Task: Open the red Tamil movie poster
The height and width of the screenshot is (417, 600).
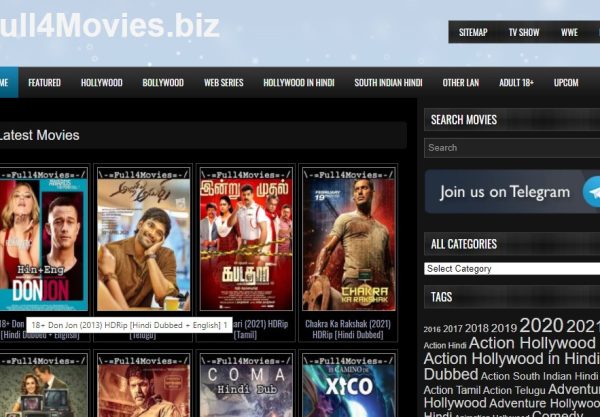Action: coord(246,239)
